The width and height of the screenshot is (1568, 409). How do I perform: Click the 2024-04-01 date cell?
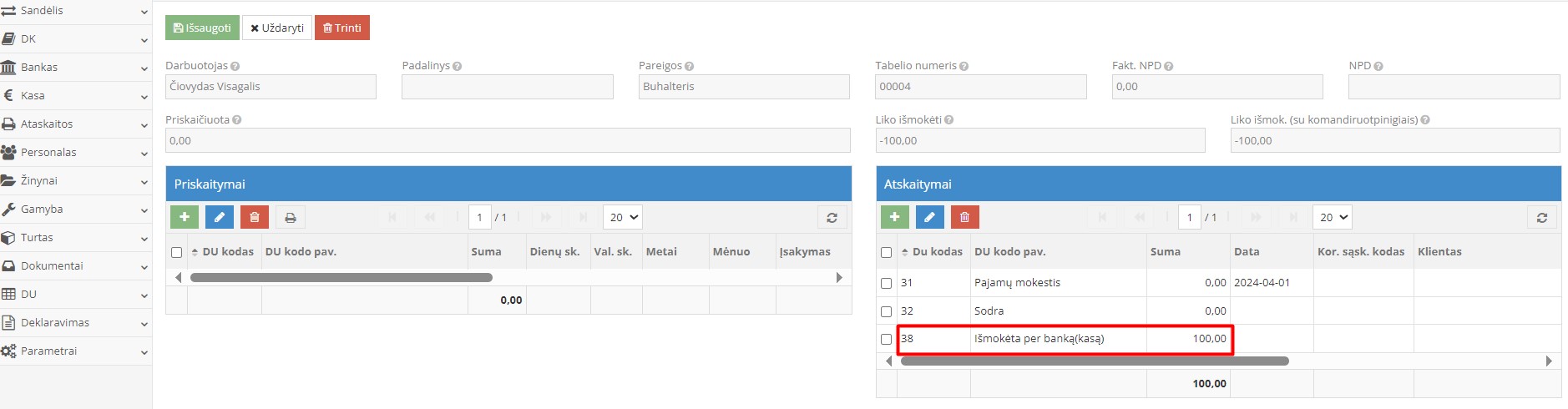[1271, 283]
